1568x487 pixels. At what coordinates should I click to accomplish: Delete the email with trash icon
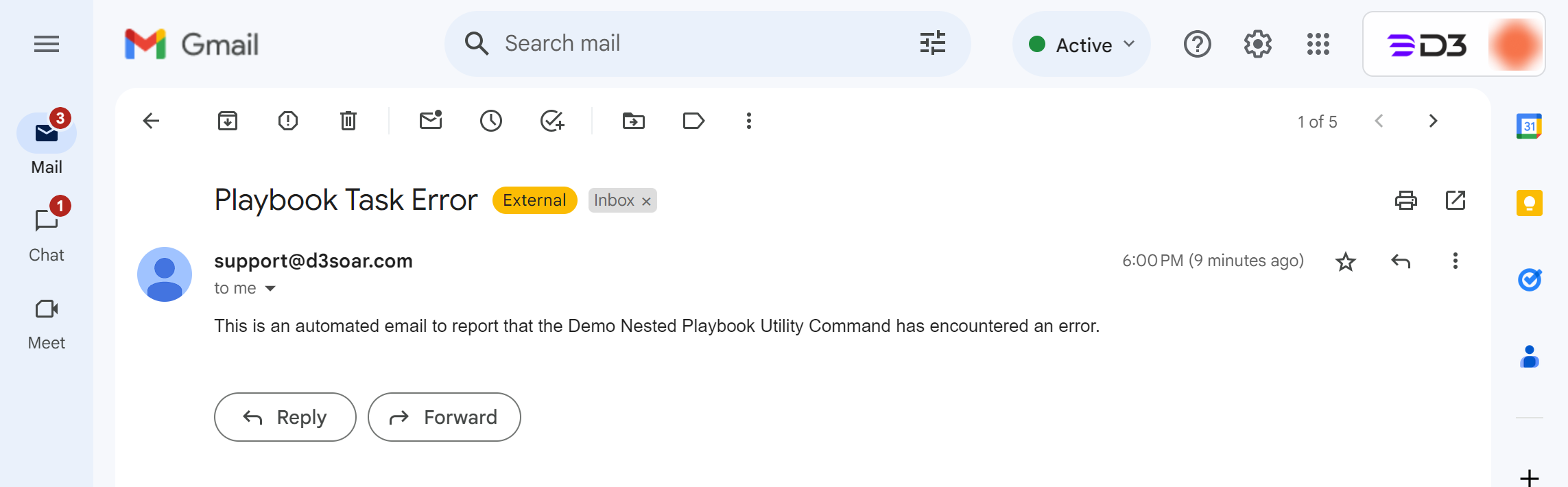pos(348,121)
